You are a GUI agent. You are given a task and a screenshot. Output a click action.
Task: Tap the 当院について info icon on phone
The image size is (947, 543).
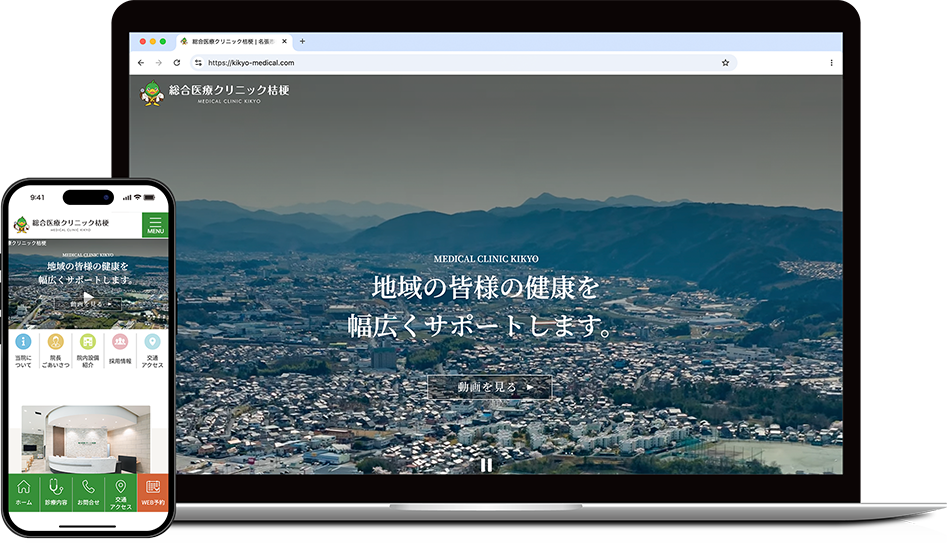(23, 342)
